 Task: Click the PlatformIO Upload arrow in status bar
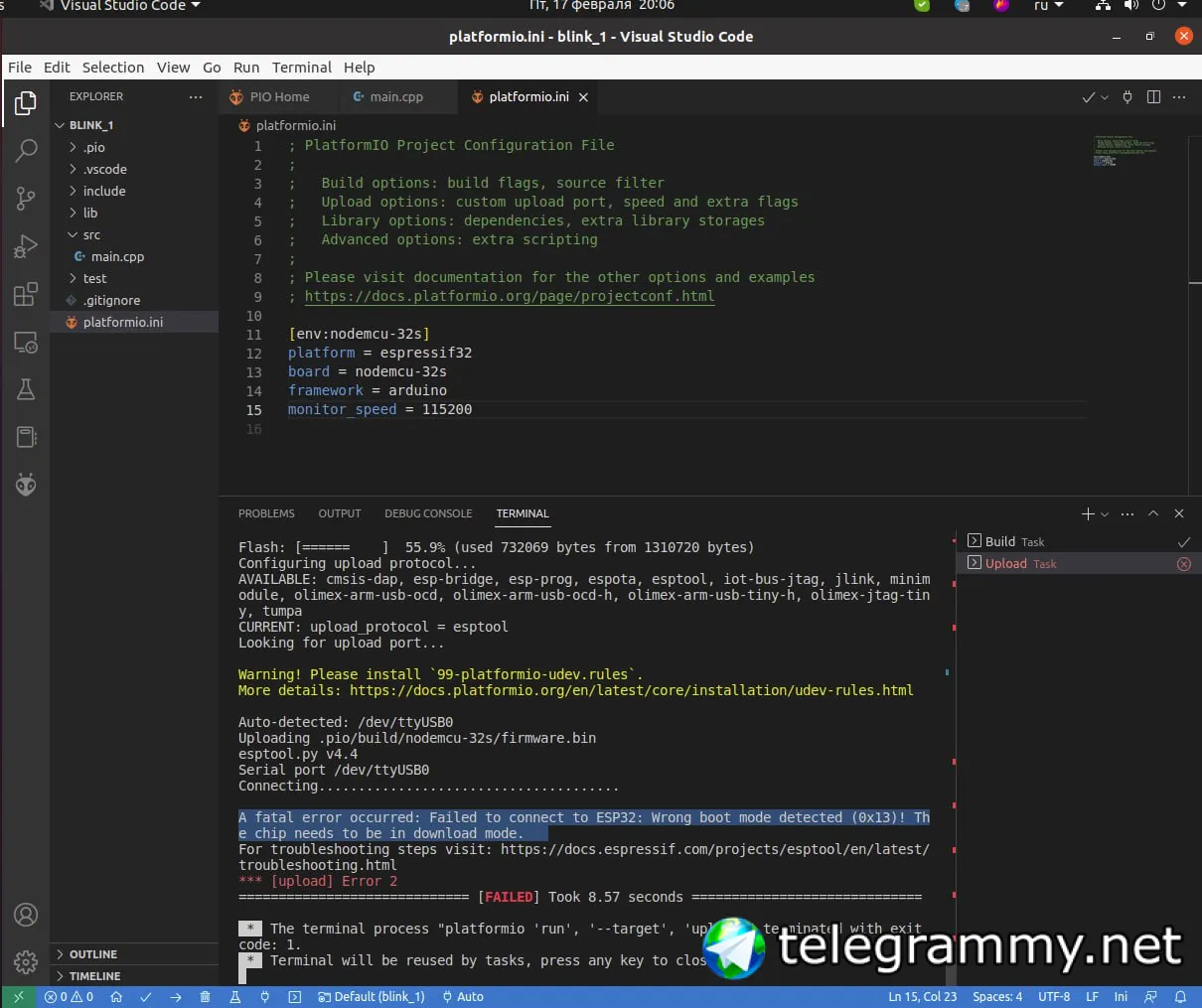click(x=176, y=996)
